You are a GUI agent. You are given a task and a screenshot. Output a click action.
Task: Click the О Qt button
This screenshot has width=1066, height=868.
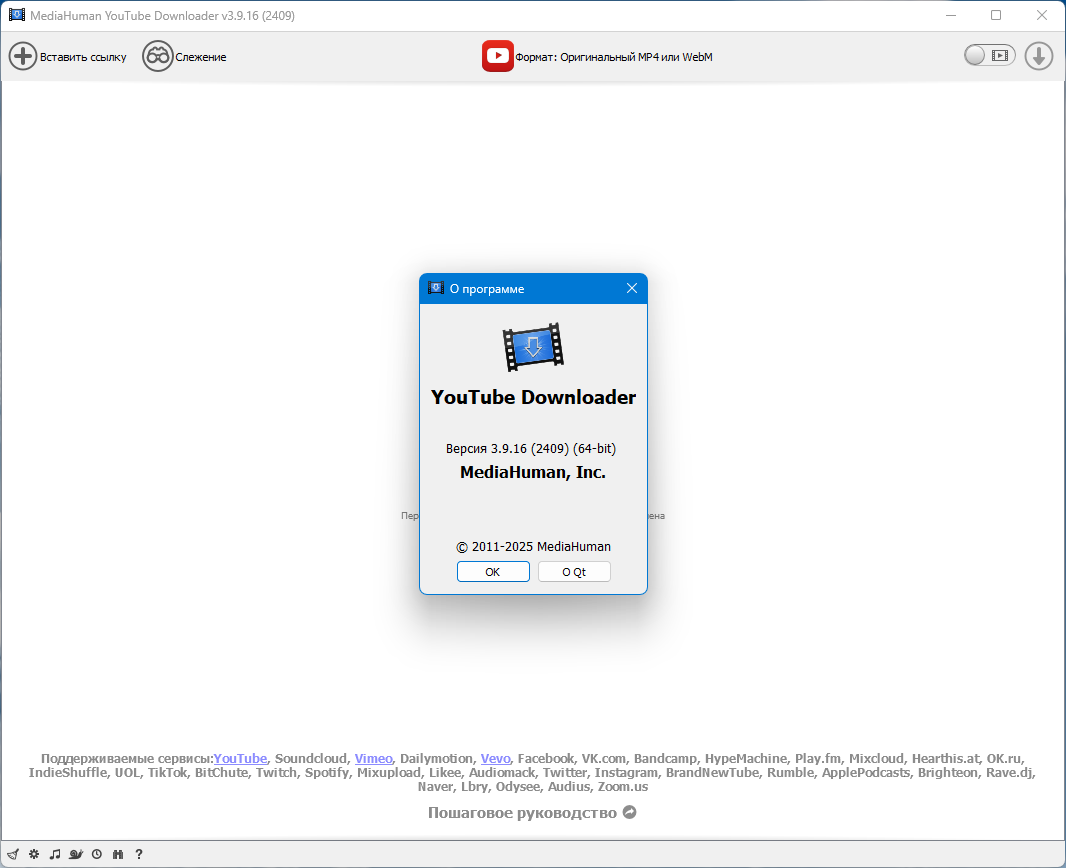574,572
